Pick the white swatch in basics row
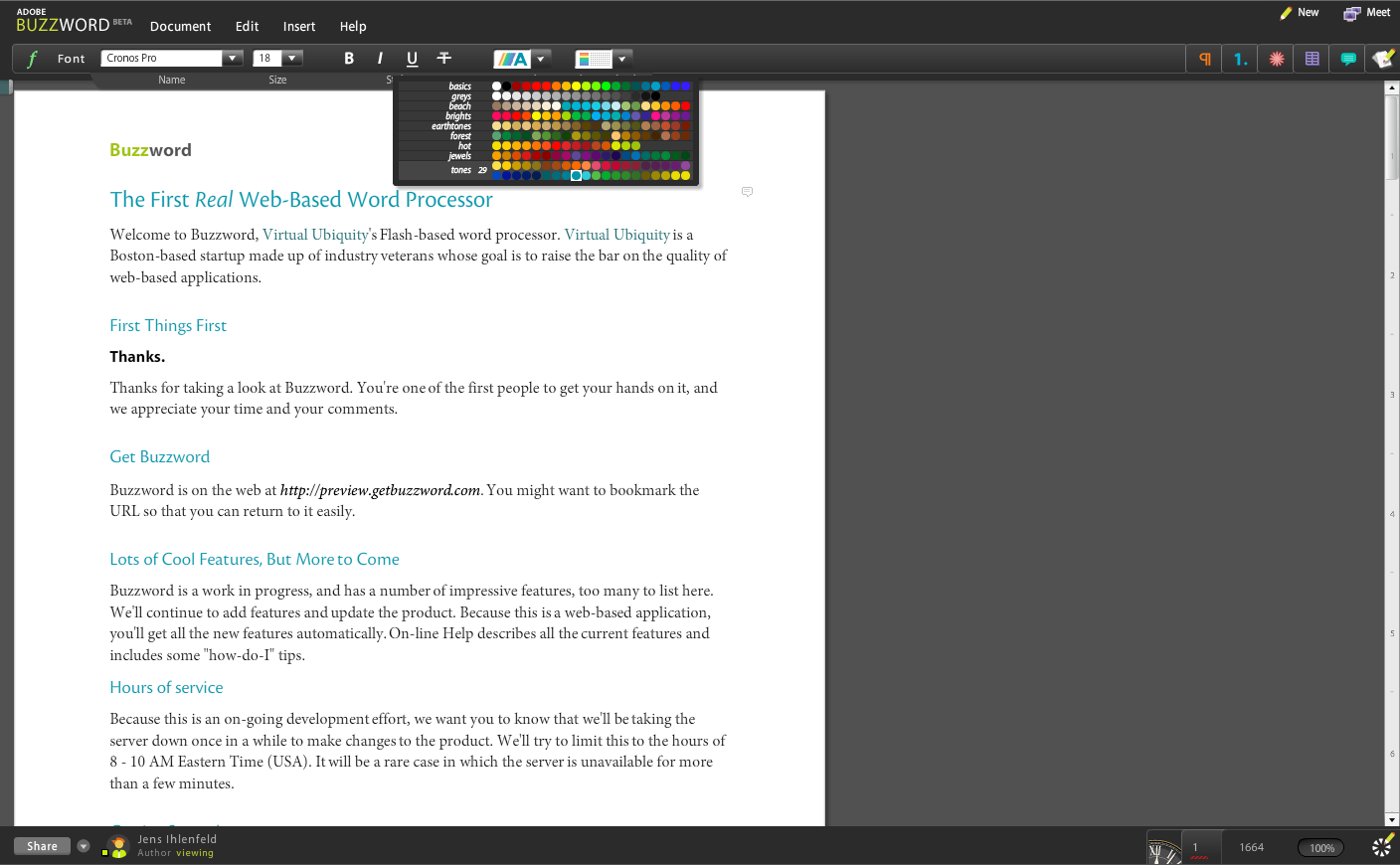Image resolution: width=1400 pixels, height=865 pixels. click(497, 86)
